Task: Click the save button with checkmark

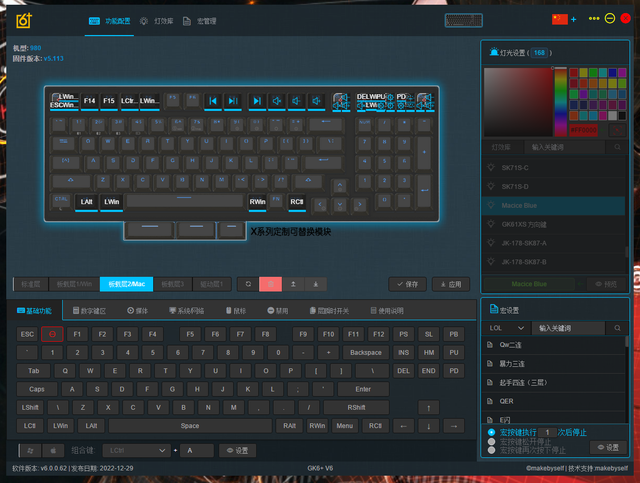Action: coord(407,284)
